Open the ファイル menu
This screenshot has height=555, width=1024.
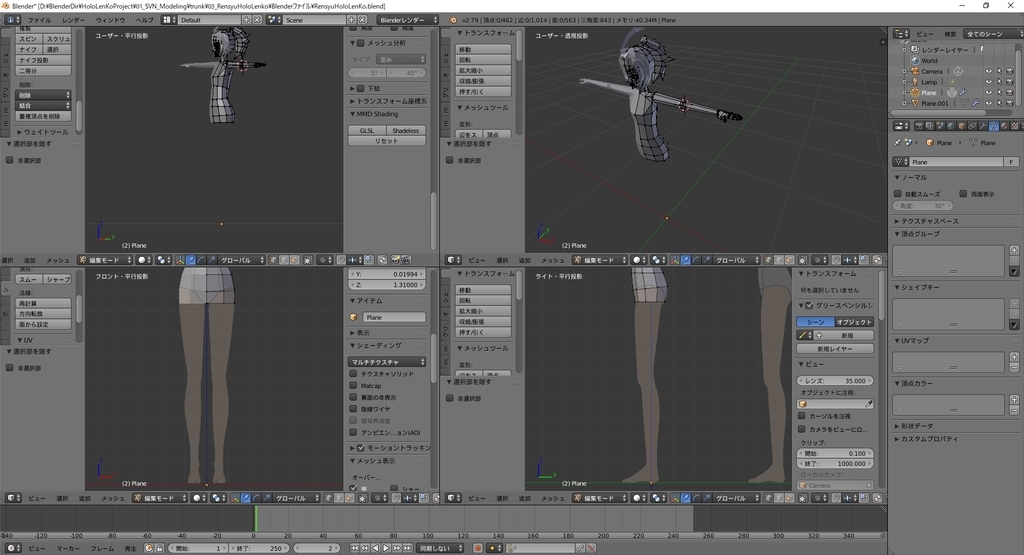point(39,20)
